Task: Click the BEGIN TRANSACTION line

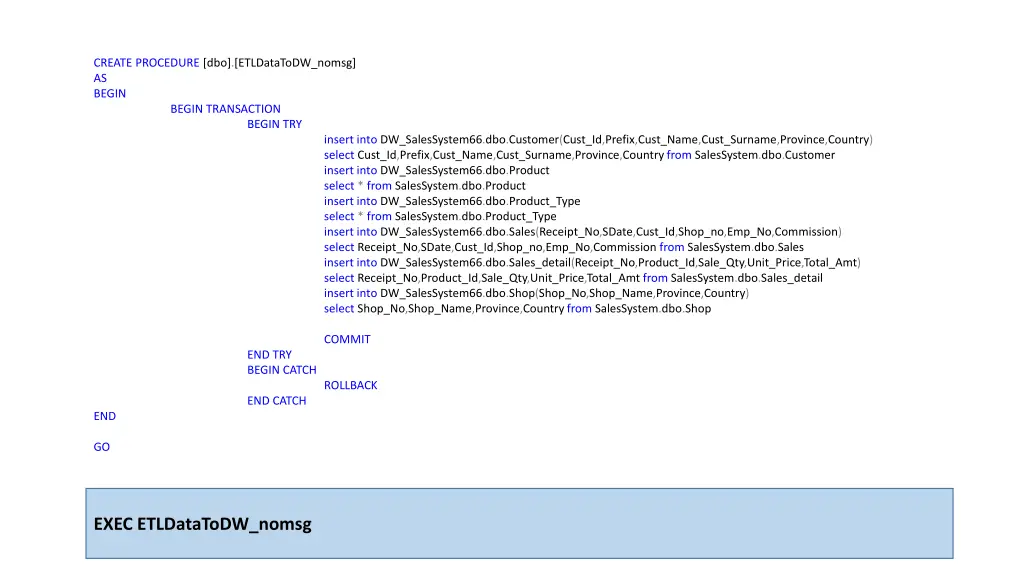Action: click(x=225, y=109)
